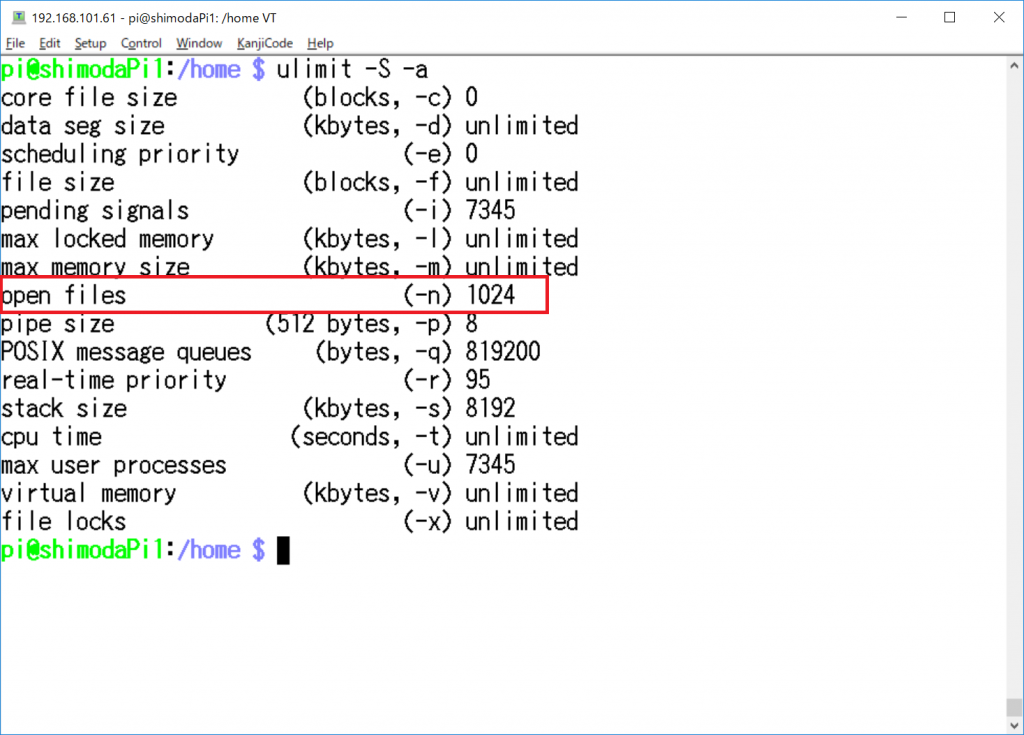This screenshot has height=735, width=1024.
Task: Click the 819200 value
Action: click(x=503, y=352)
